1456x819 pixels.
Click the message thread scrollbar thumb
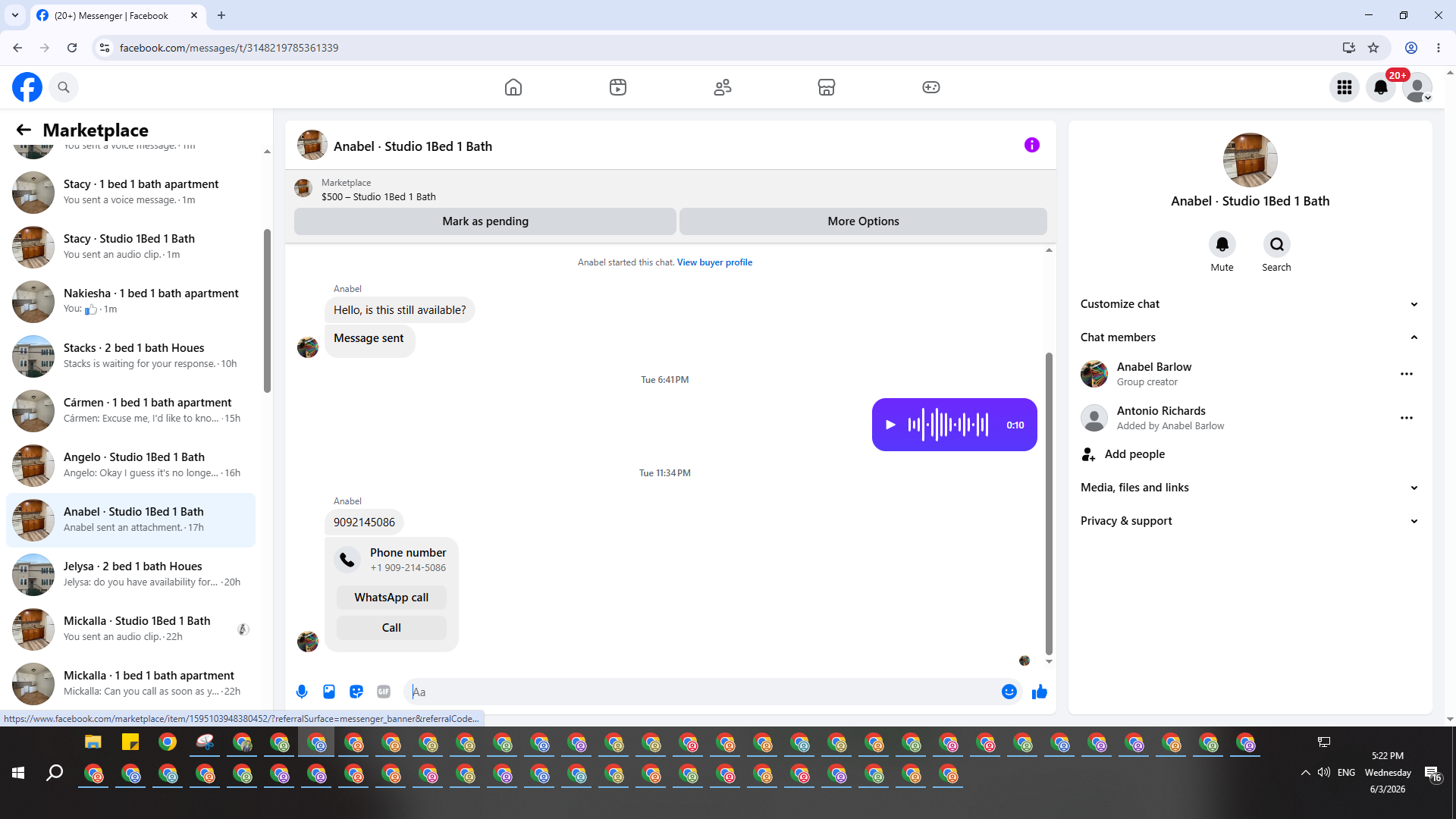point(1049,503)
